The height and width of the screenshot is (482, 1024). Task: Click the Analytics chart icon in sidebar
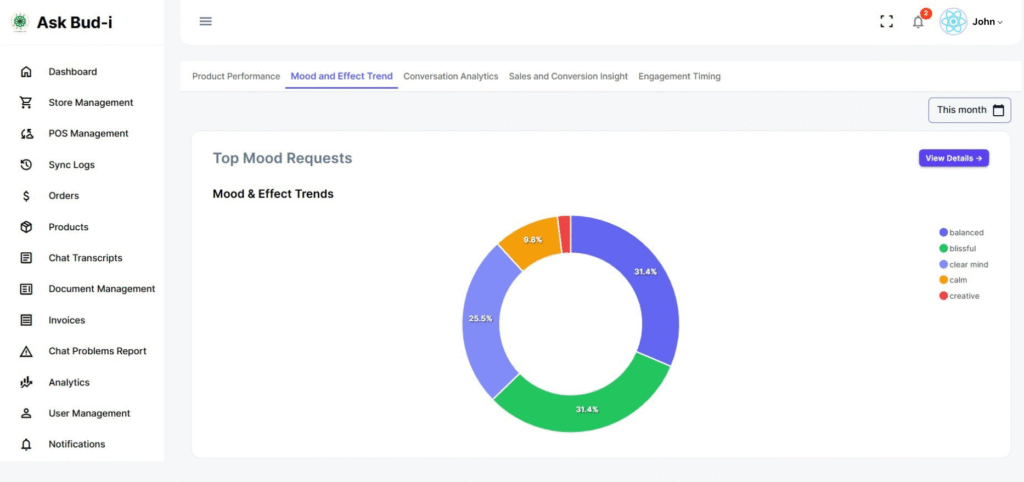coord(27,382)
